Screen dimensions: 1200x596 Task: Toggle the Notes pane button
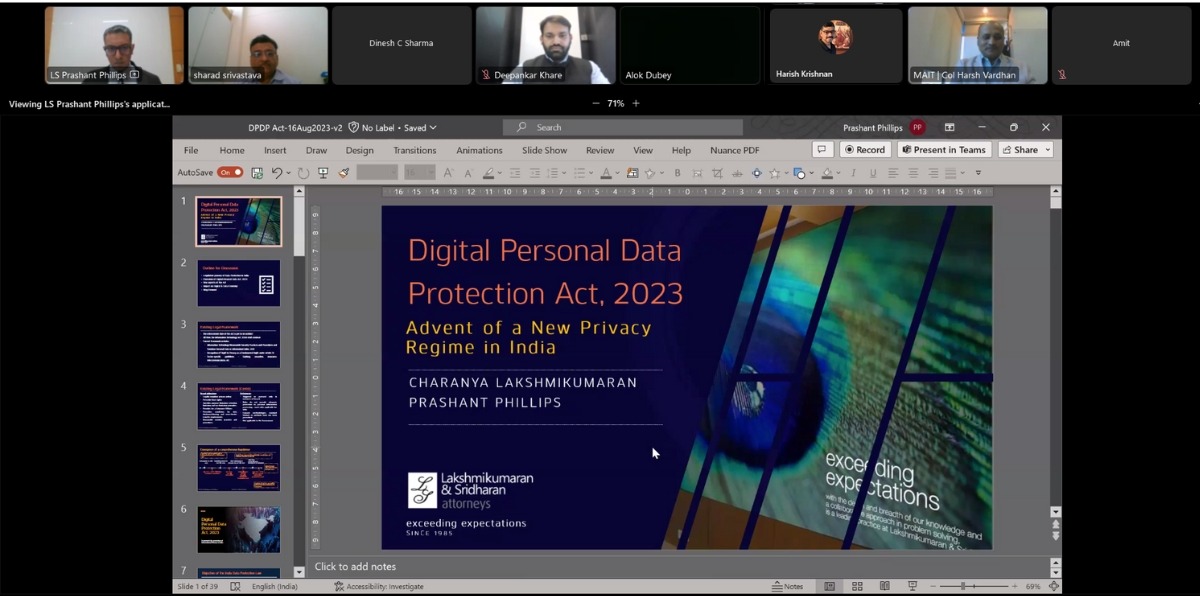788,586
